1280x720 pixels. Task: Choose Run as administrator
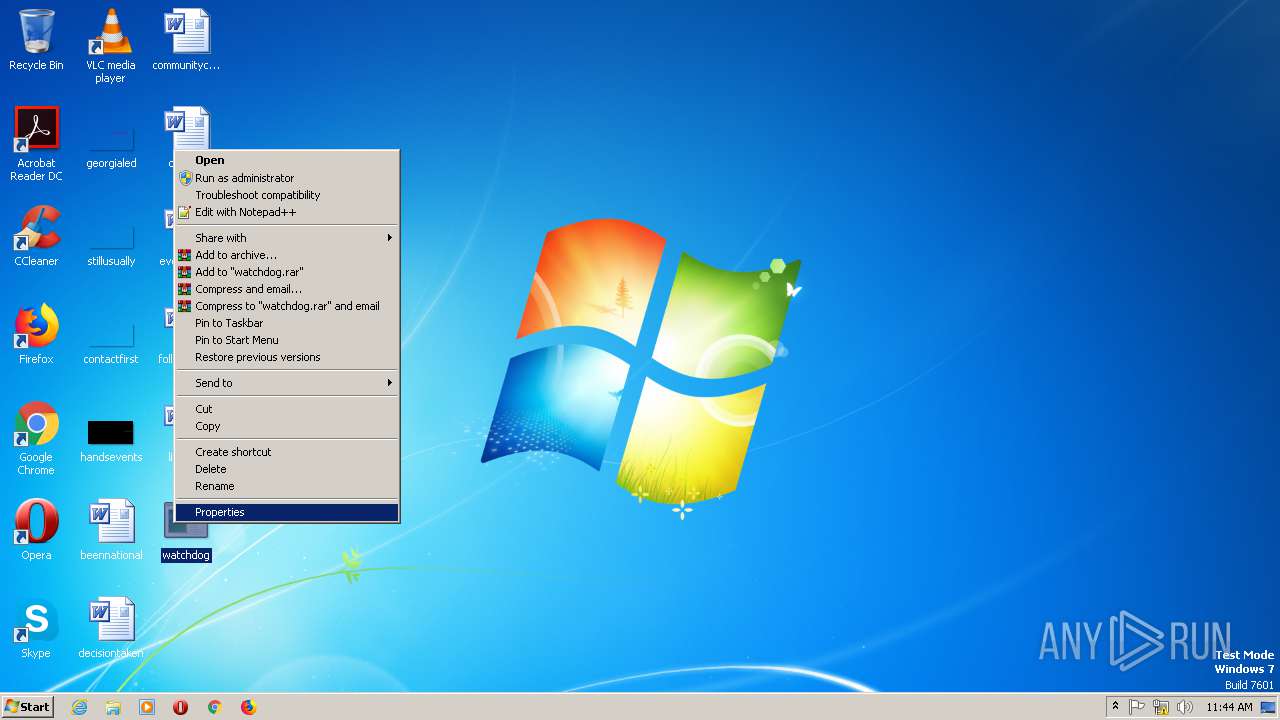point(287,178)
